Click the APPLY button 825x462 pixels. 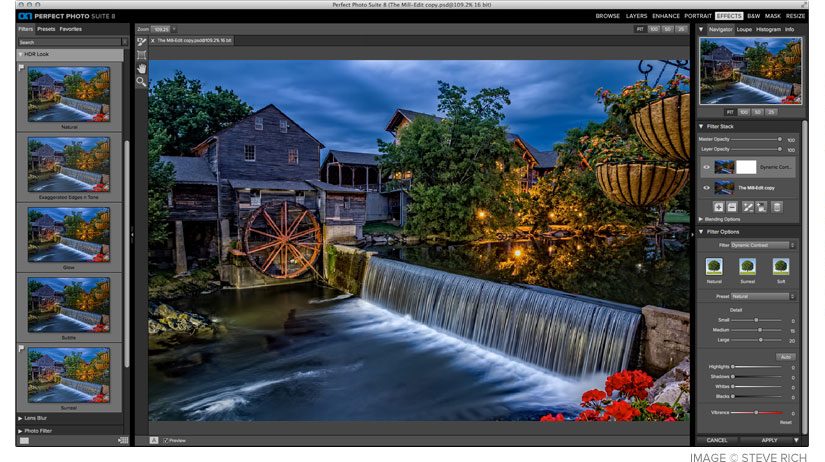click(769, 440)
